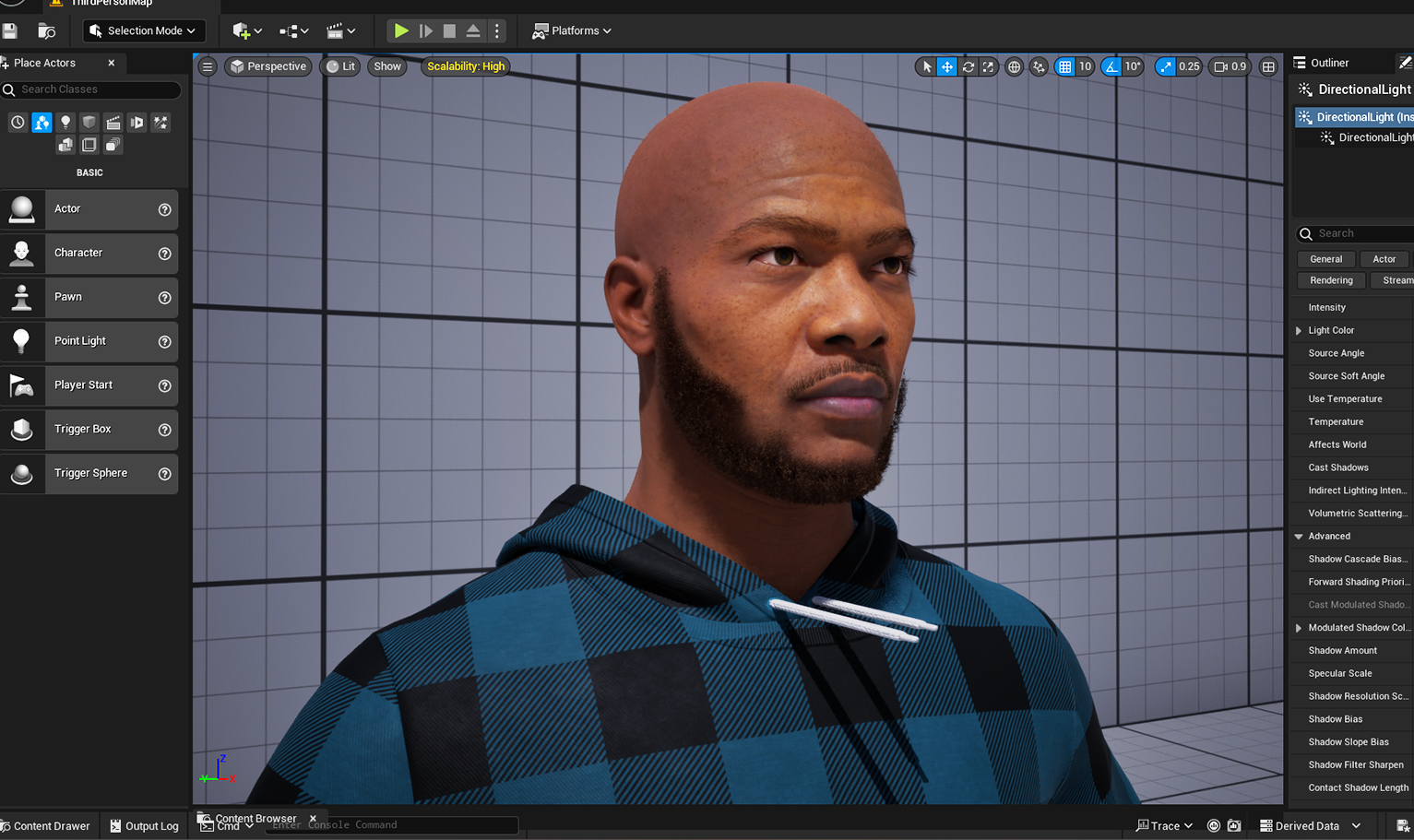
Task: Open help for the Pawn entry
Action: (165, 298)
